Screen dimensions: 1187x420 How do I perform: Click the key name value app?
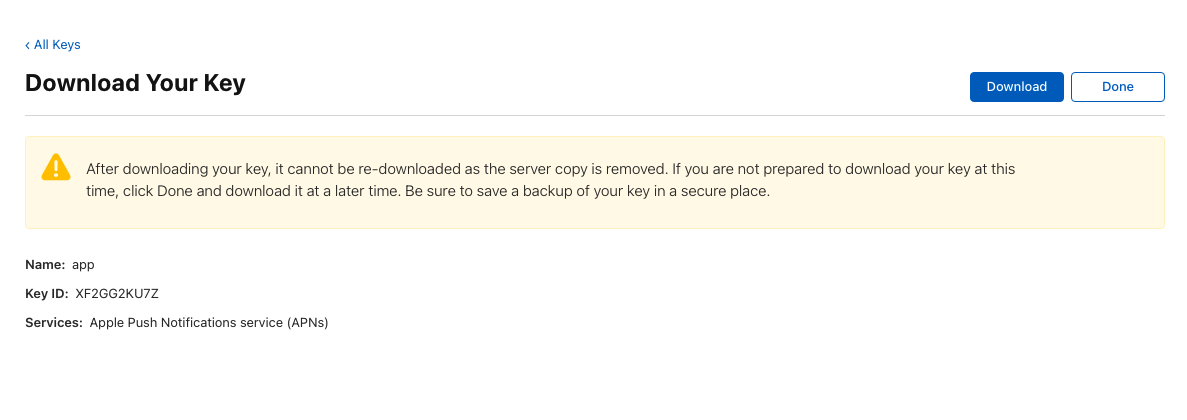83,266
